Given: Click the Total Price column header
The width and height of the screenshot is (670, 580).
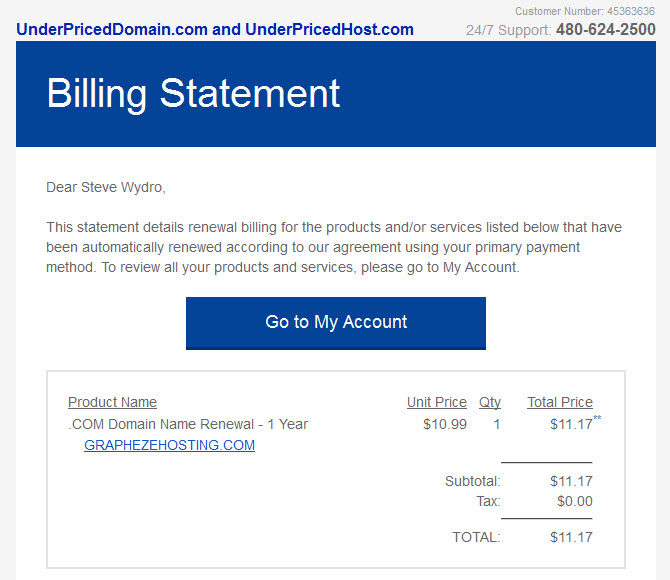Looking at the screenshot, I should coord(560,402).
